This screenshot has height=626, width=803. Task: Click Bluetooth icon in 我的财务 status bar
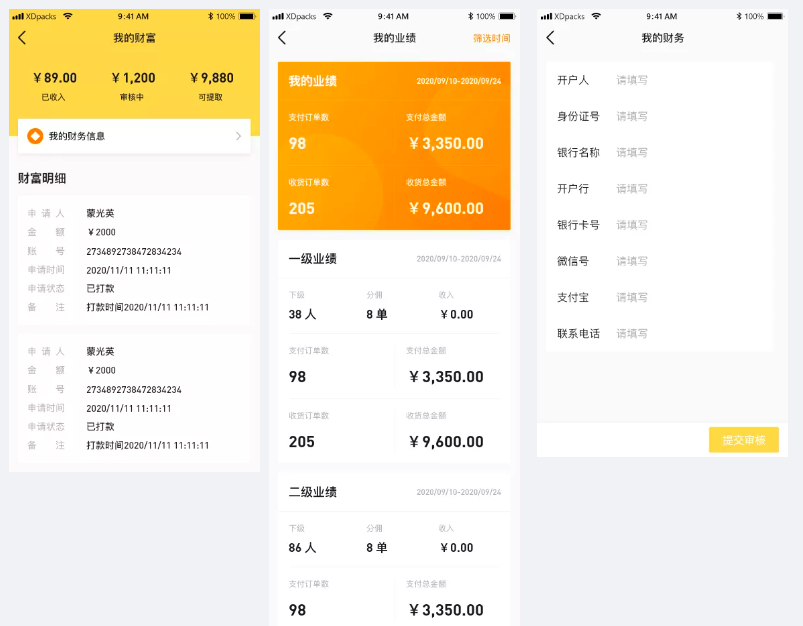(740, 17)
